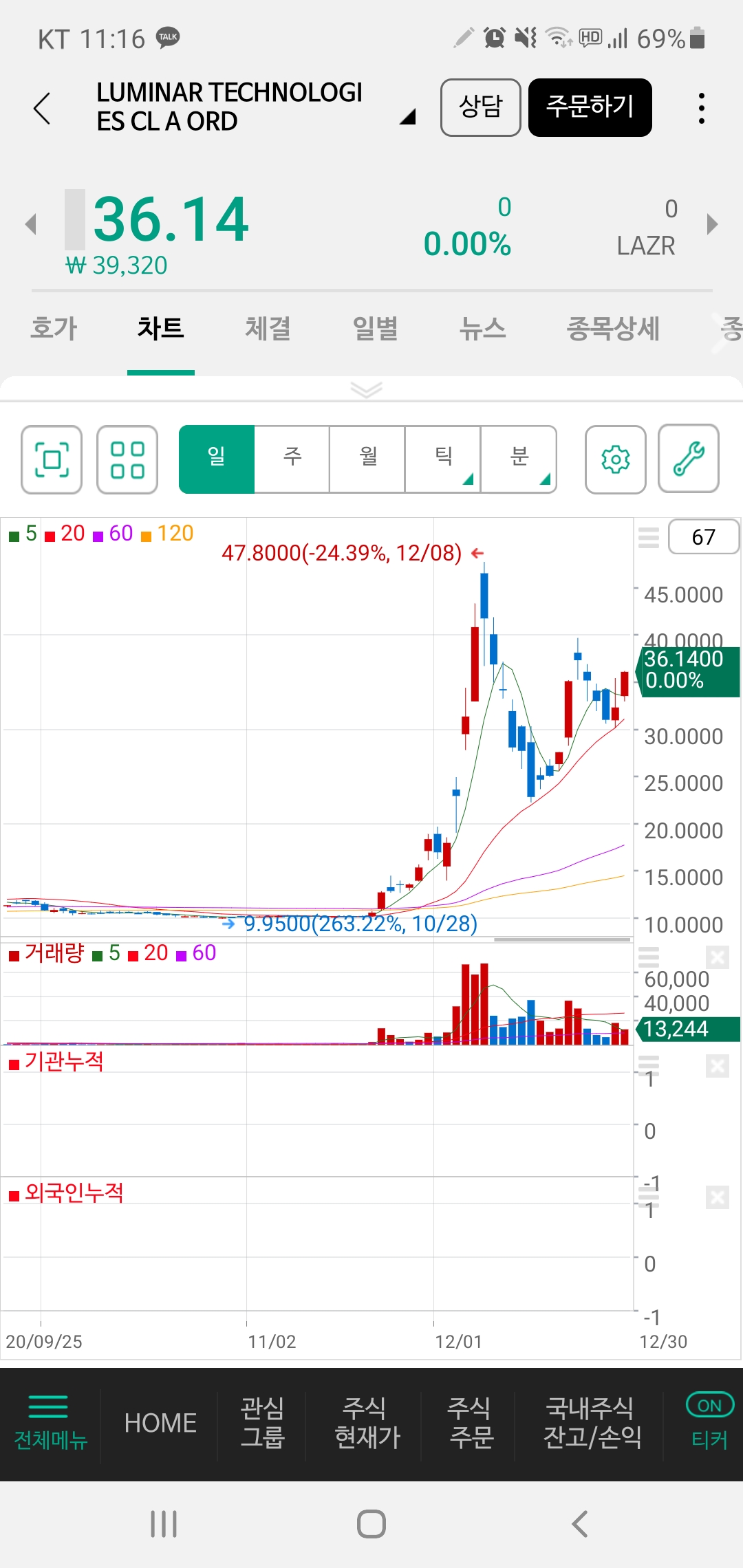Close the 기관누적 indicator panel
The image size is (743, 1568).
718,1067
